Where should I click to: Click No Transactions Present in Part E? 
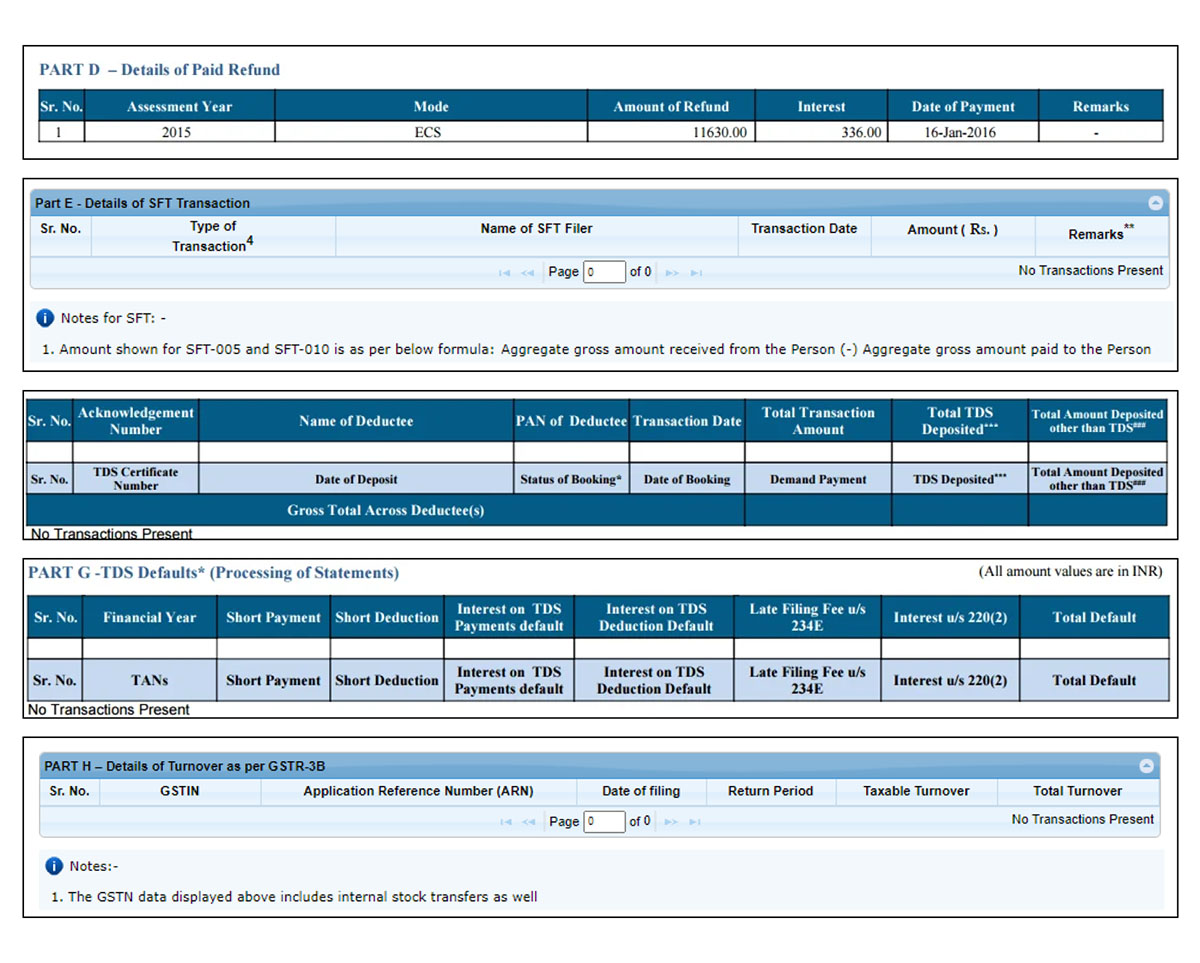click(x=1091, y=270)
